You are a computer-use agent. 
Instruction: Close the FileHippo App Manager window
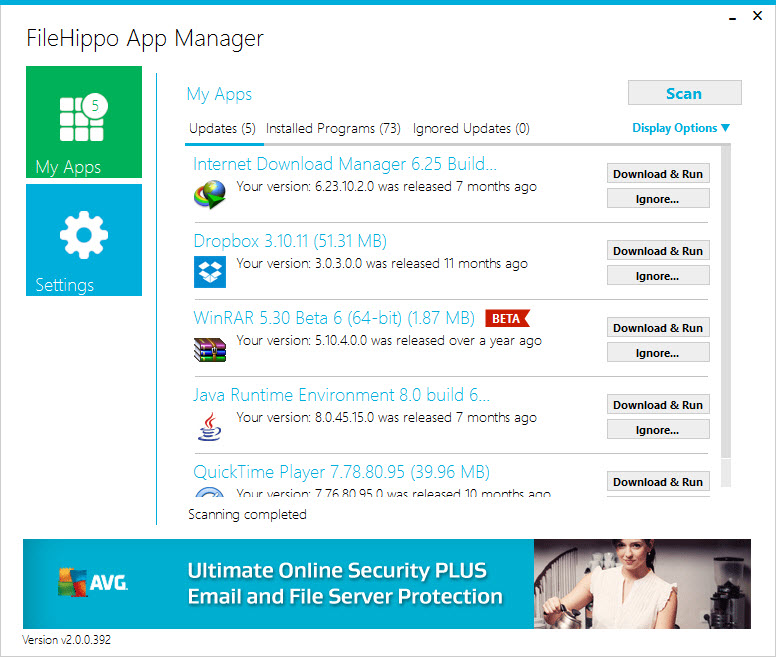pyautogui.click(x=757, y=16)
